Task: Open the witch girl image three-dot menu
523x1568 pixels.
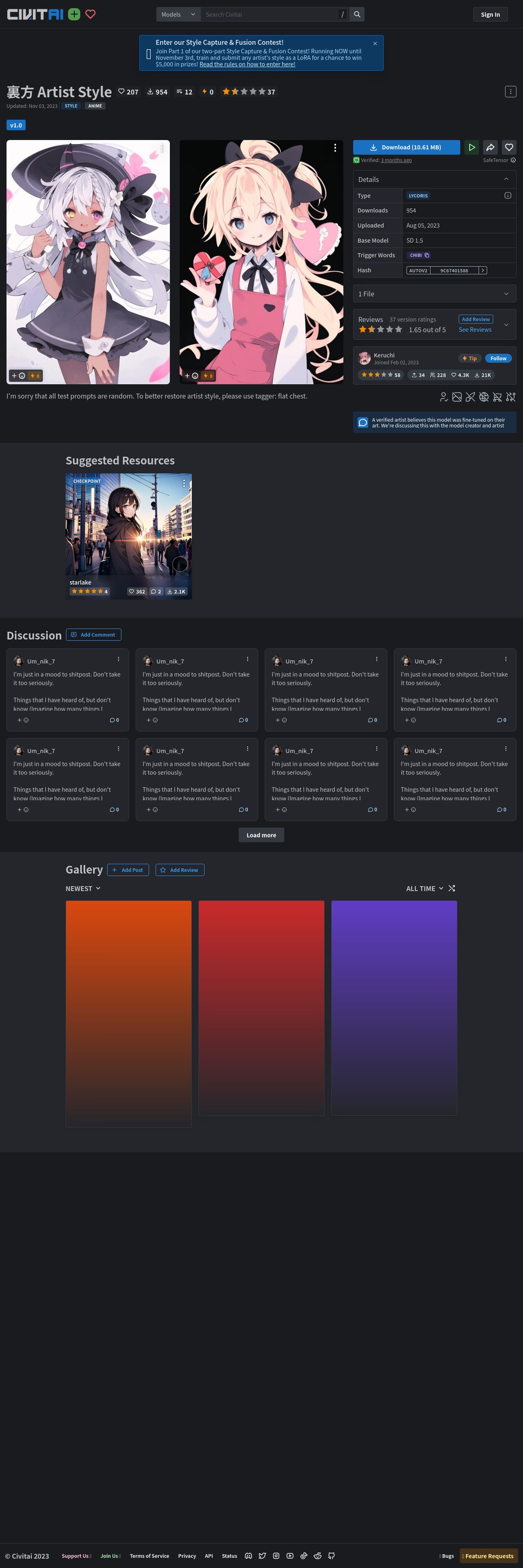Action: click(x=161, y=148)
